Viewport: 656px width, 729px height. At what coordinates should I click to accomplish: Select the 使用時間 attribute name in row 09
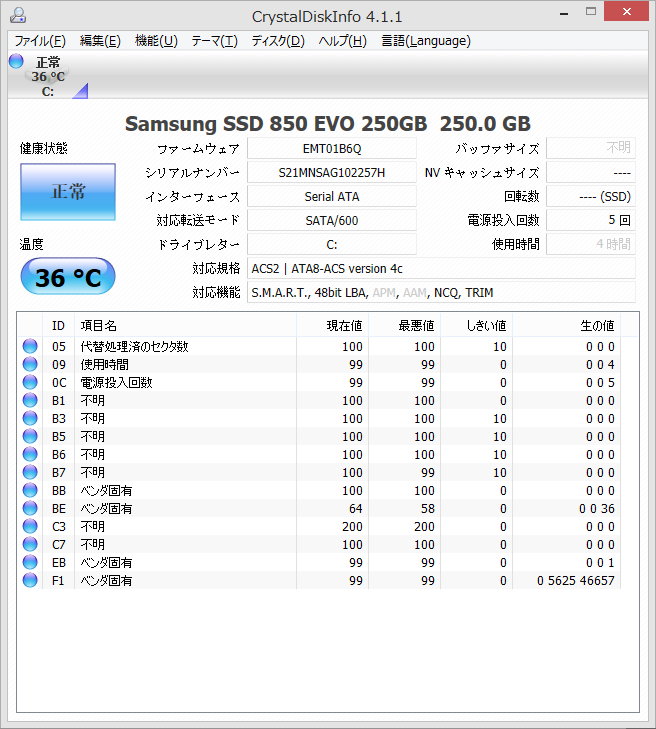click(105, 364)
